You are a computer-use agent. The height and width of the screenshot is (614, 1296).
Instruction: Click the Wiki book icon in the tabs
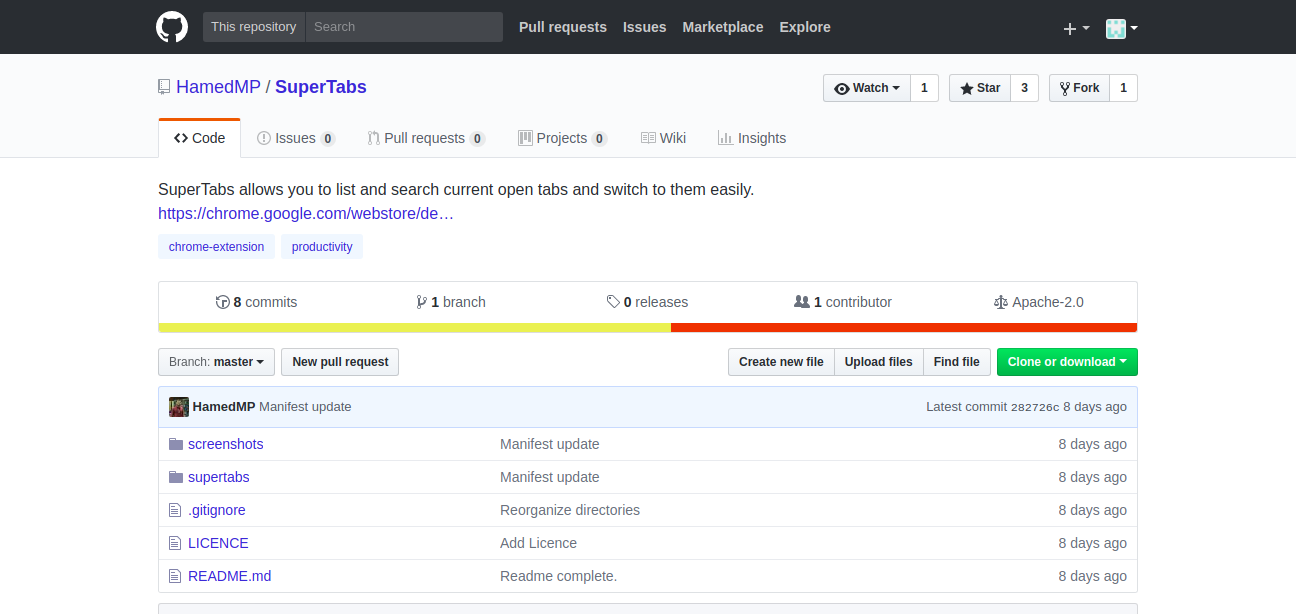tap(648, 138)
